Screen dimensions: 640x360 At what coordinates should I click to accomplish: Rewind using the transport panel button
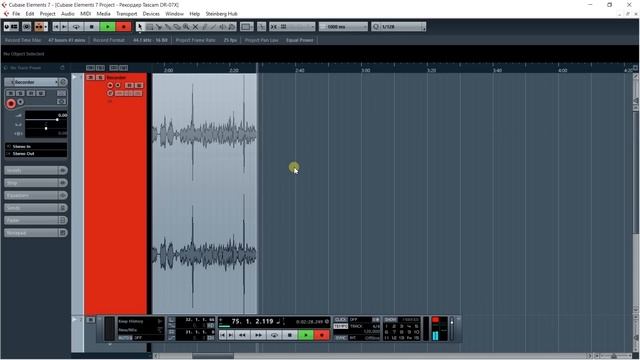point(242,335)
